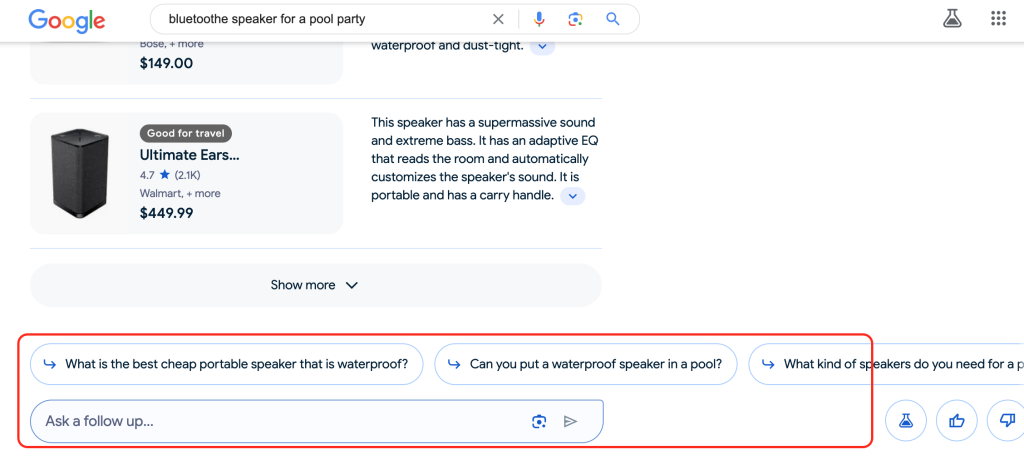Image resolution: width=1024 pixels, height=465 pixels.
Task: Click the Google logo
Action: (66, 20)
